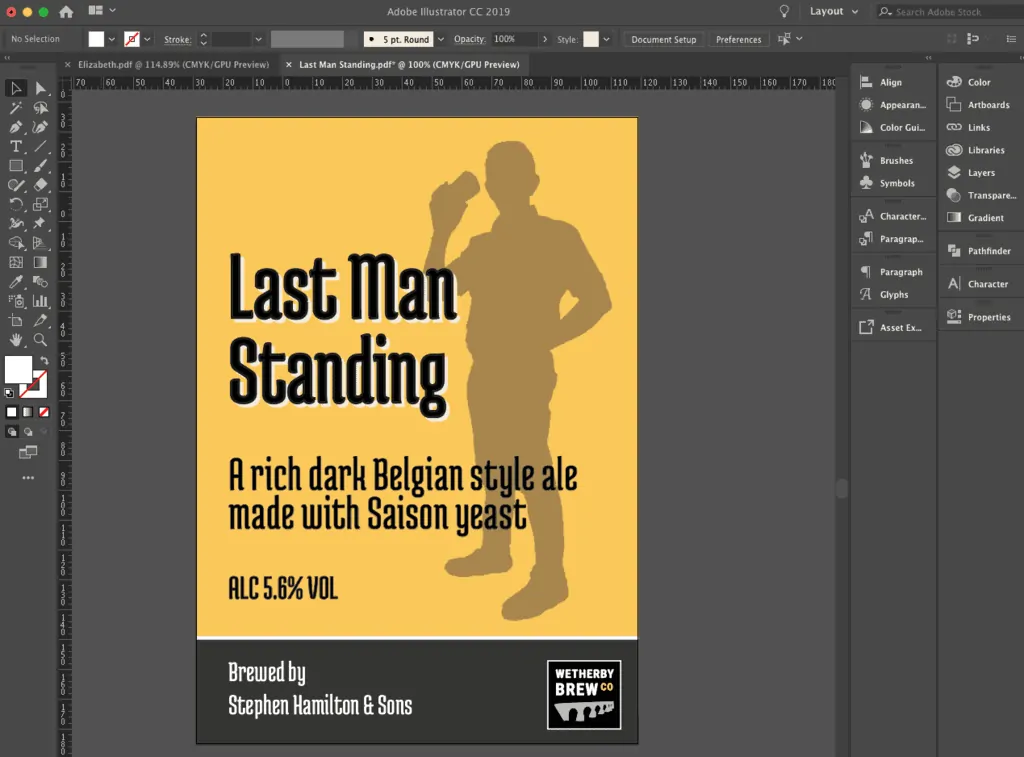
Task: Choose the Magic Wand tool
Action: coord(16,108)
